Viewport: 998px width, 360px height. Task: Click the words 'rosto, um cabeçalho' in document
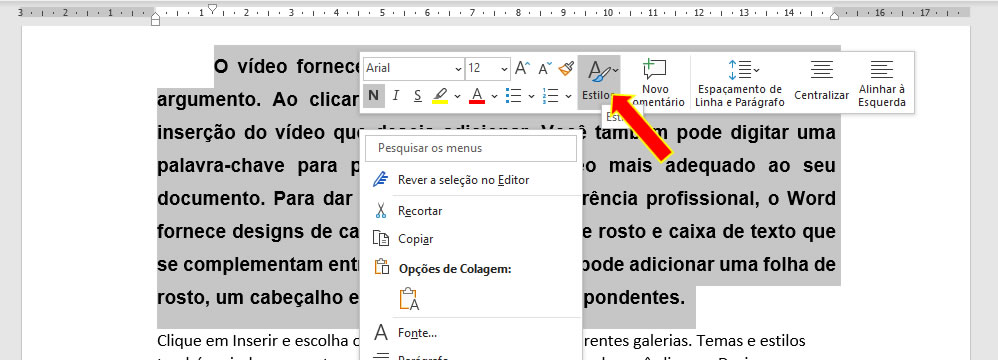[251, 297]
